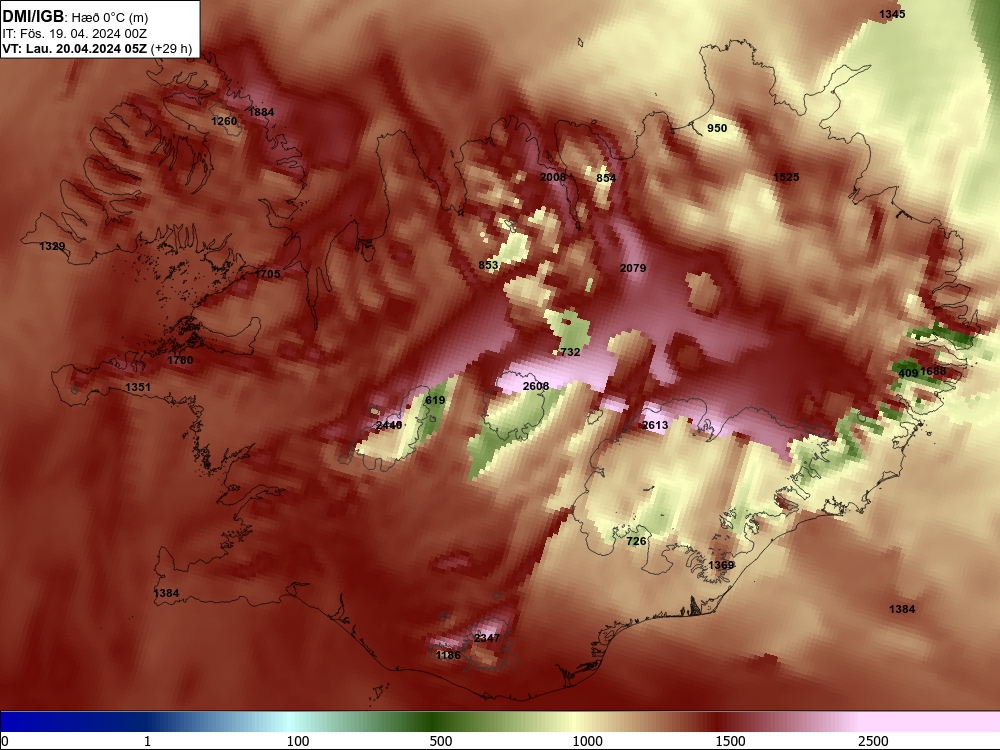Screen dimensions: 1000x750
Task: Click the map value 853
Action: (488, 265)
